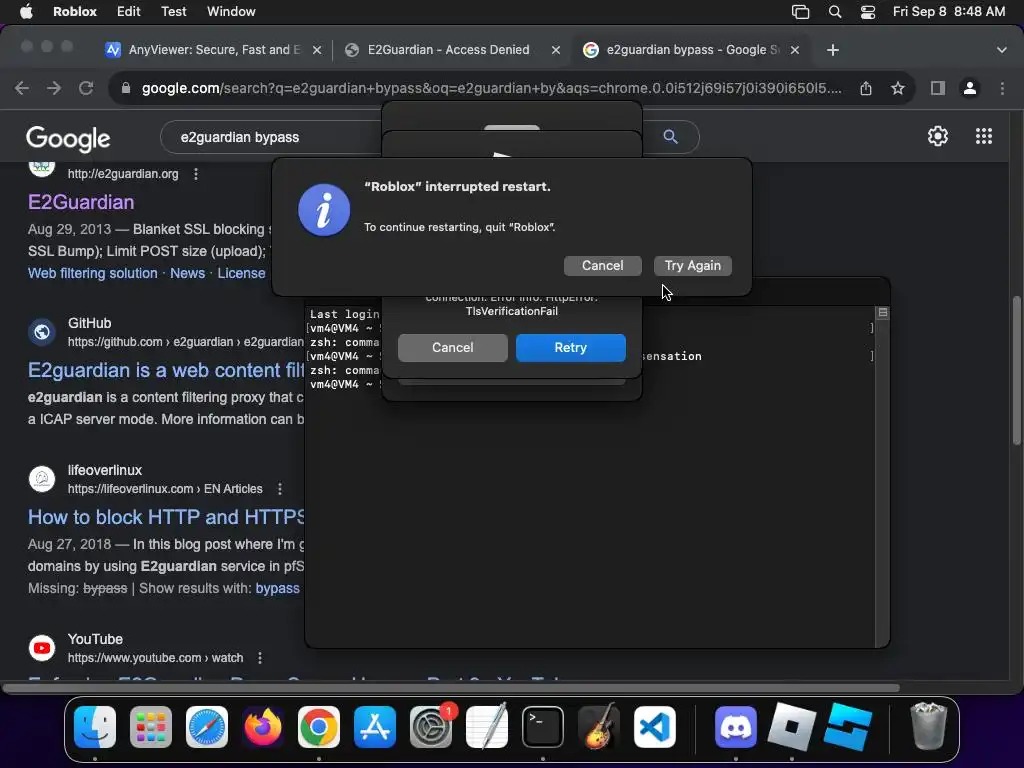The width and height of the screenshot is (1024, 768).
Task: Open the Edit menu
Action: pos(128,12)
